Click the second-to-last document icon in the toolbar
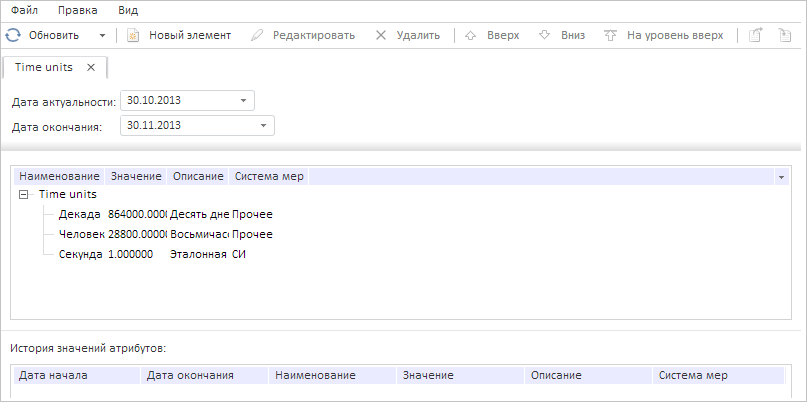 [x=756, y=35]
